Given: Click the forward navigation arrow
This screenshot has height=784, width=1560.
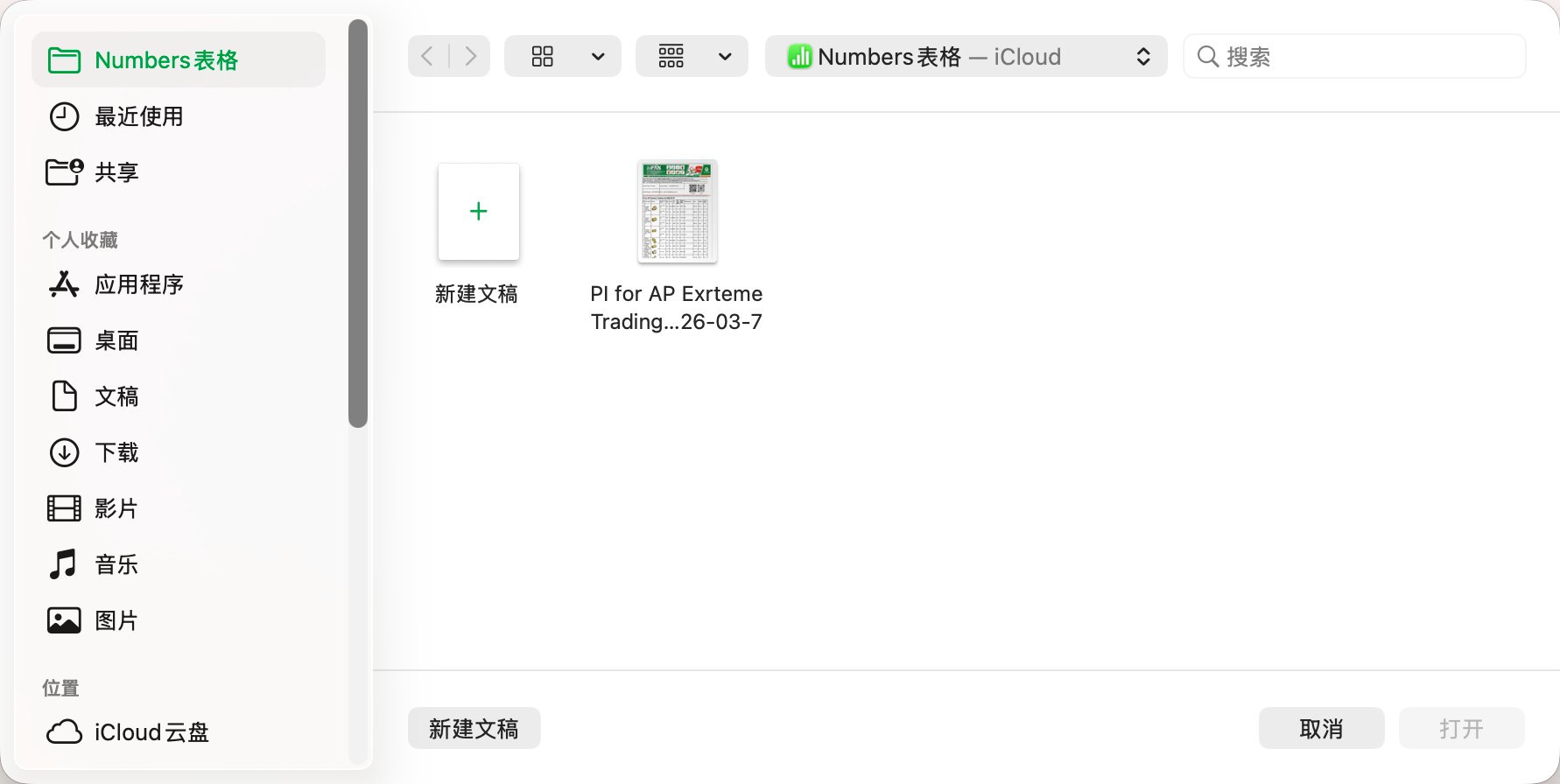Looking at the screenshot, I should pos(470,57).
